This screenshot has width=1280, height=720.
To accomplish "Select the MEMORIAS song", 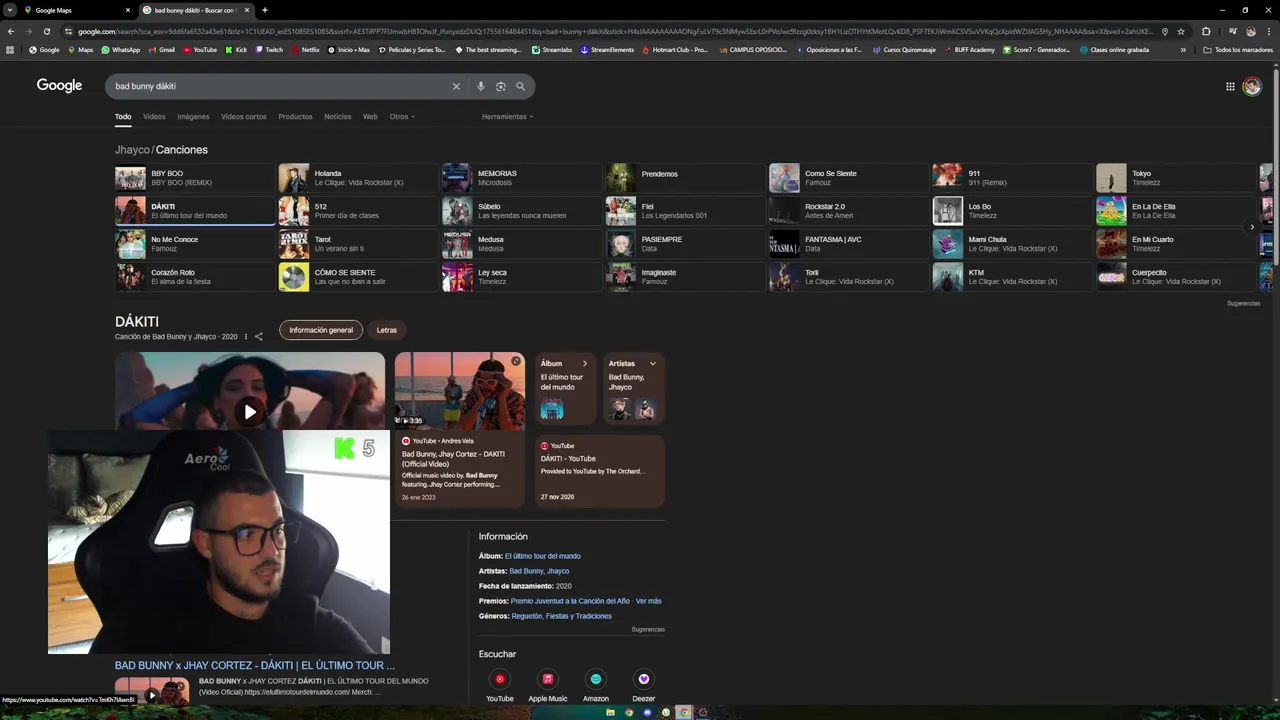I will pos(521,178).
